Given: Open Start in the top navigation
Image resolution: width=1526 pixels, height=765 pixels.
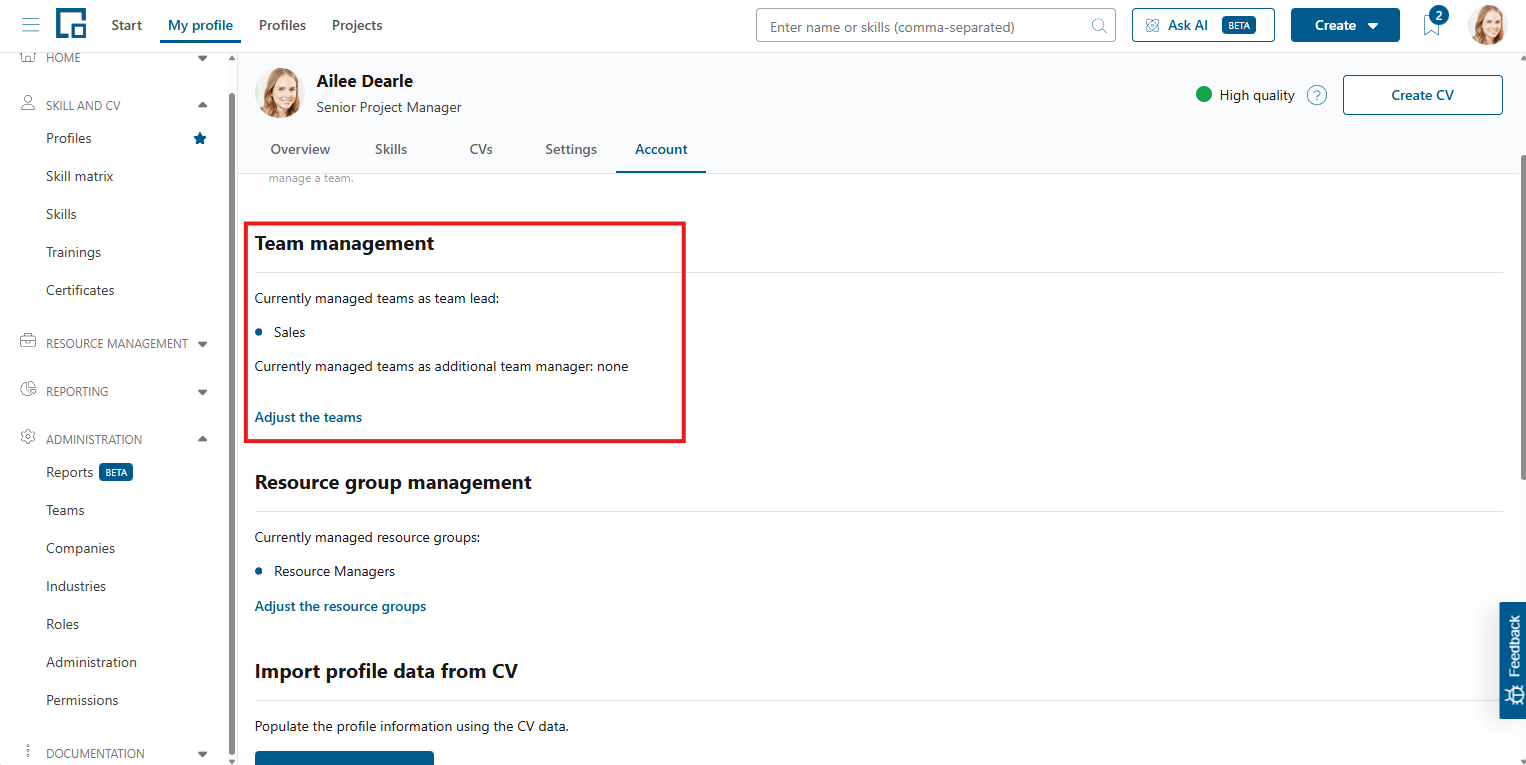Looking at the screenshot, I should tap(126, 25).
